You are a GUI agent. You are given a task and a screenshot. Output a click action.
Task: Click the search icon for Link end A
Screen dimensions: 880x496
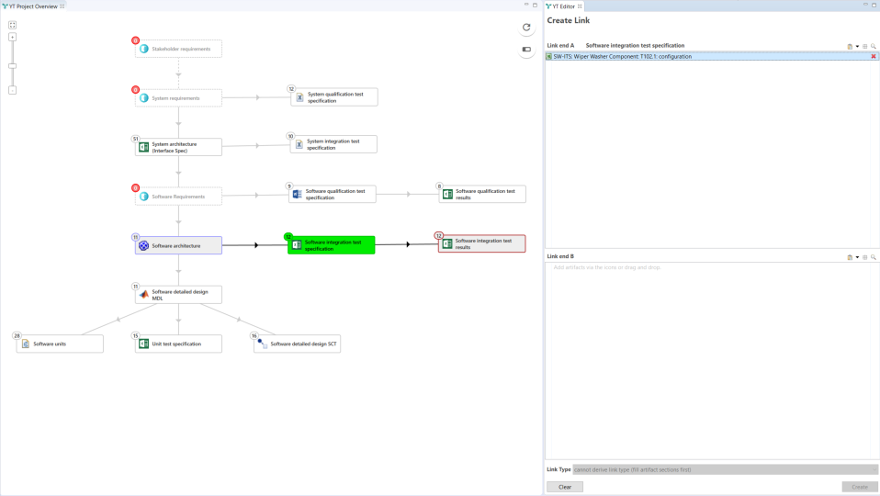[x=873, y=47]
